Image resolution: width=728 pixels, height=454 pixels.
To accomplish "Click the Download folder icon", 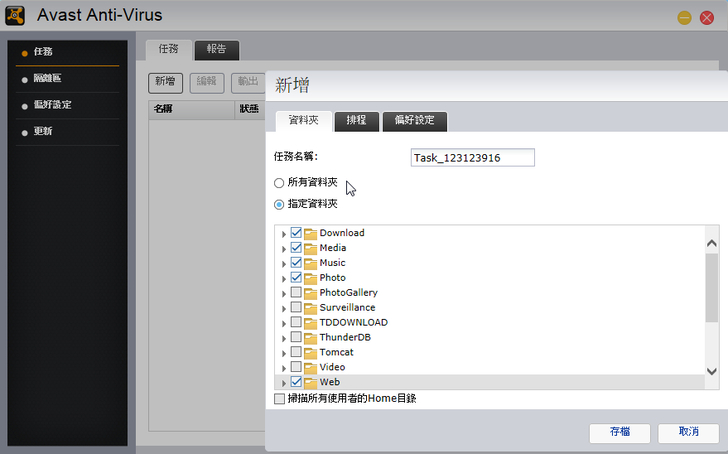I will tap(311, 233).
